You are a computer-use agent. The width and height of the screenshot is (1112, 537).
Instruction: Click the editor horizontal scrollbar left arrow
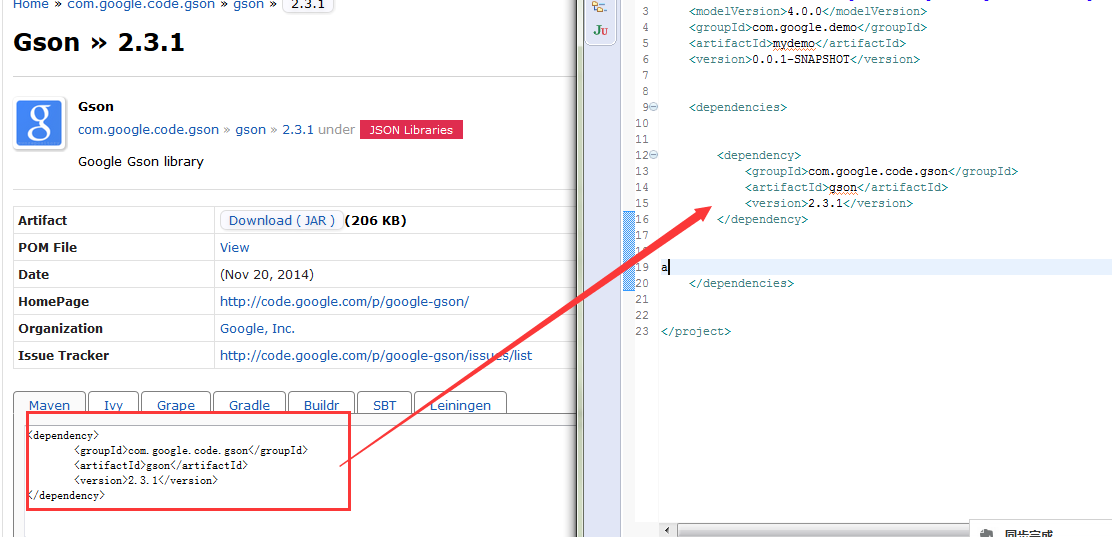(669, 531)
